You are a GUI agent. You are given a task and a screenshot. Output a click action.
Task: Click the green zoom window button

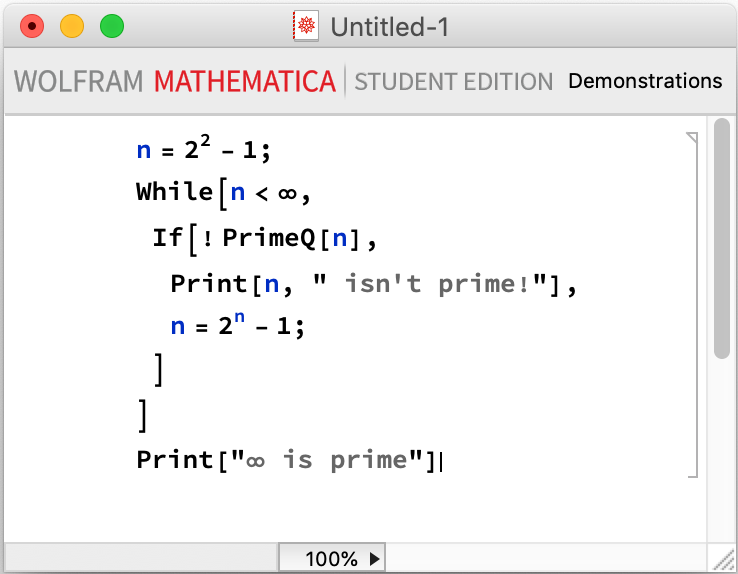tap(112, 26)
